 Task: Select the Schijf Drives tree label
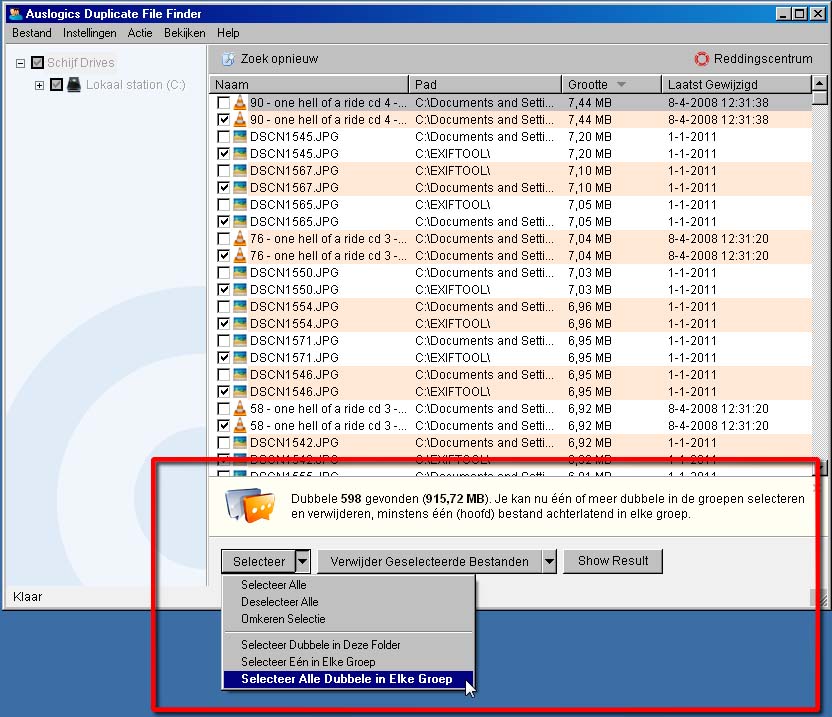click(x=81, y=63)
